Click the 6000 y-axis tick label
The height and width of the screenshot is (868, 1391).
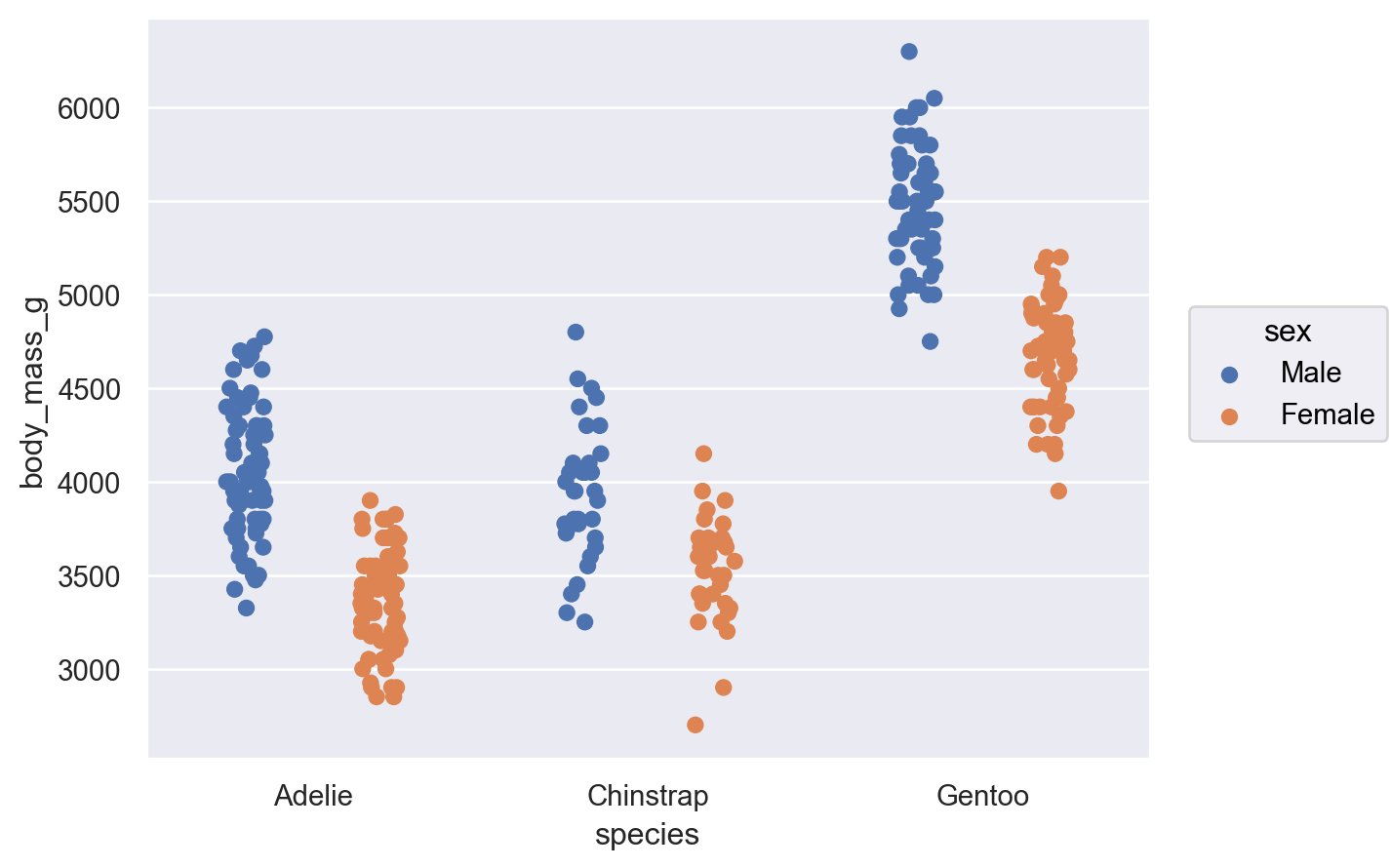click(x=89, y=108)
